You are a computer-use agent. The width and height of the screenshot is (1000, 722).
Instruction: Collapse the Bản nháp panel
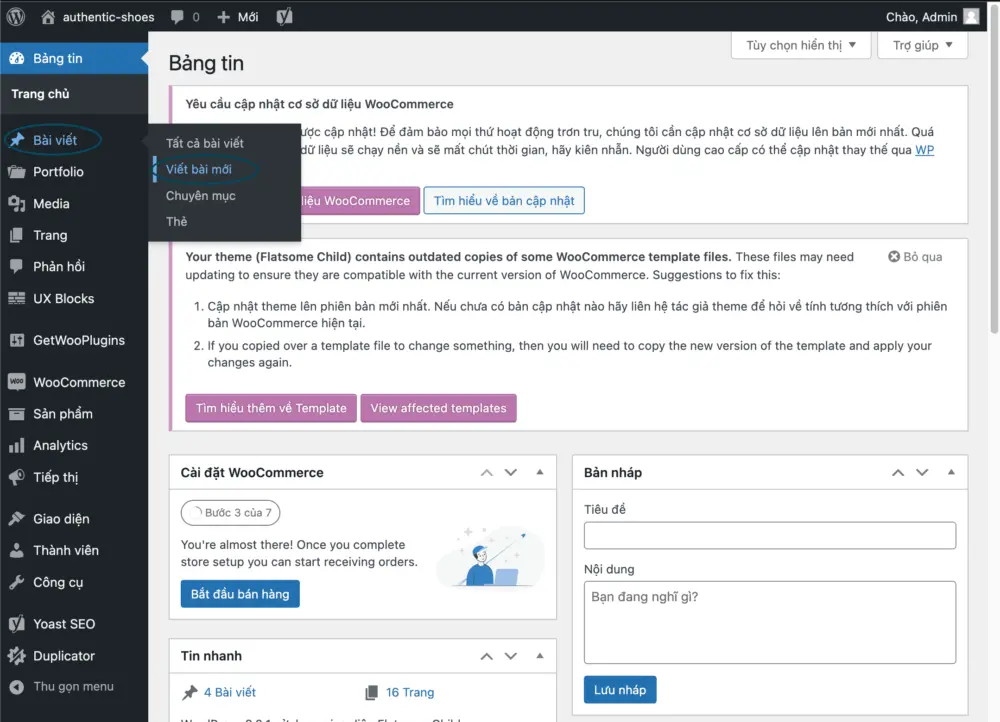pyautogui.click(x=951, y=472)
